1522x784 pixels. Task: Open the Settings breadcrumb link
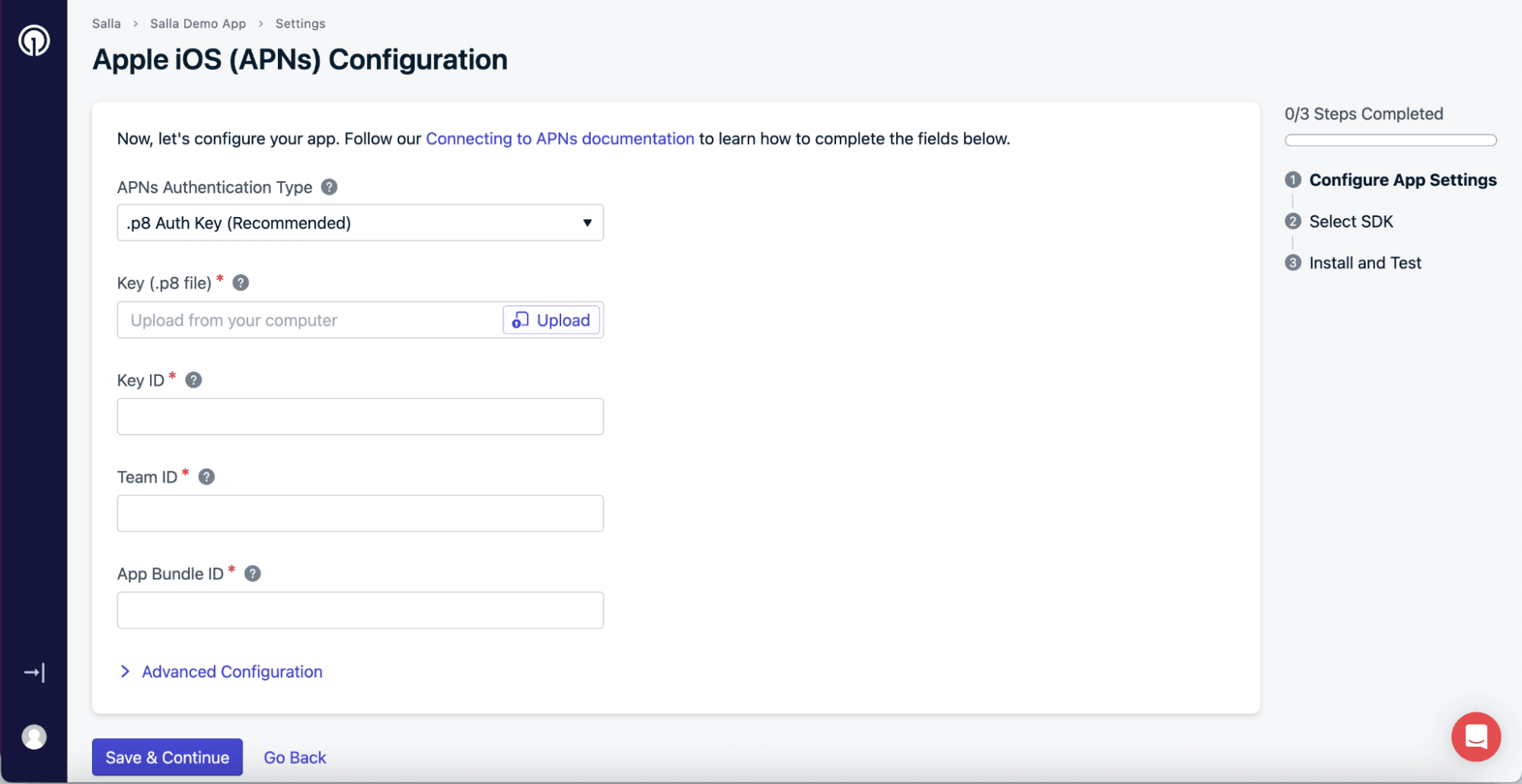[300, 24]
